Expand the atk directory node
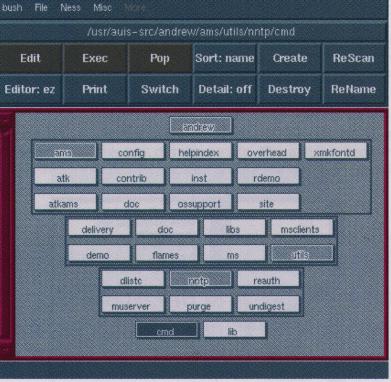The width and height of the screenshot is (391, 382). coord(65,177)
